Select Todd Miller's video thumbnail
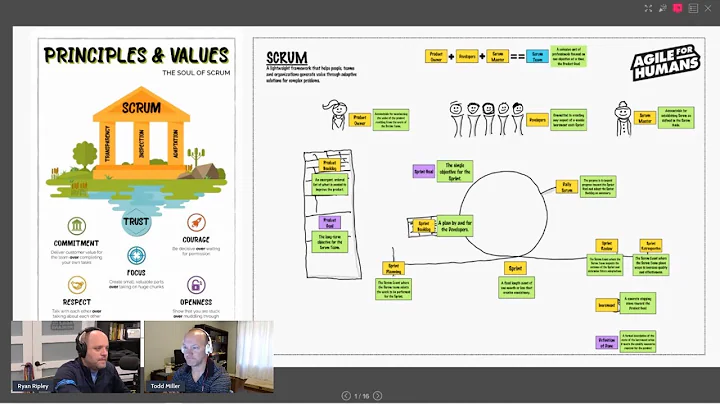720x404 pixels. pyautogui.click(x=209, y=357)
